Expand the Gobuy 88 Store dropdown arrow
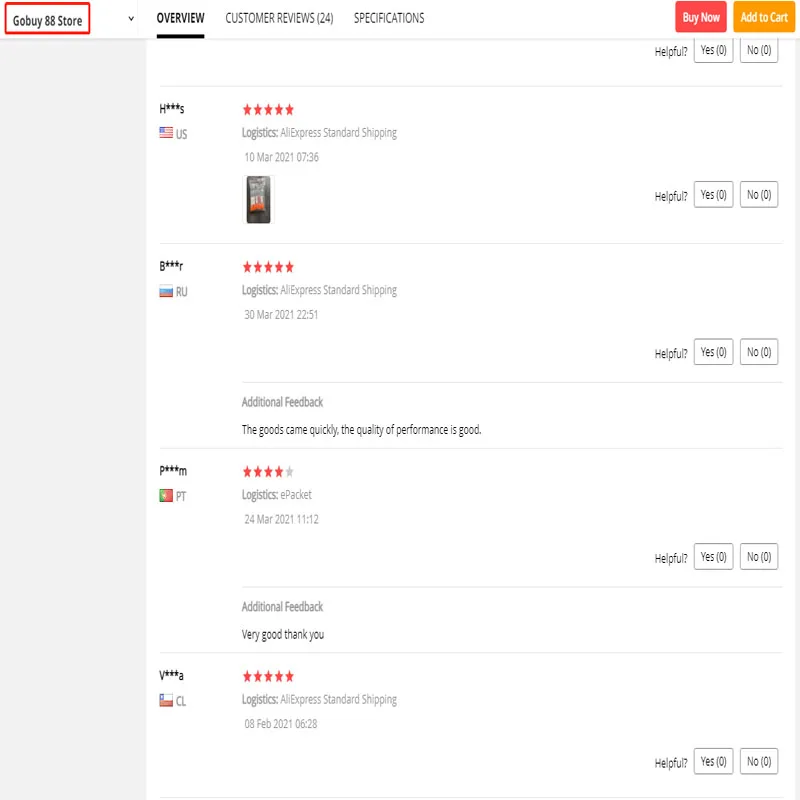The height and width of the screenshot is (800, 800). [132, 19]
